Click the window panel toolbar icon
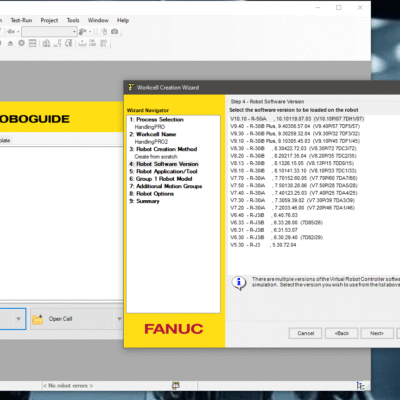Viewport: 400px width, 400px height. pos(32,43)
